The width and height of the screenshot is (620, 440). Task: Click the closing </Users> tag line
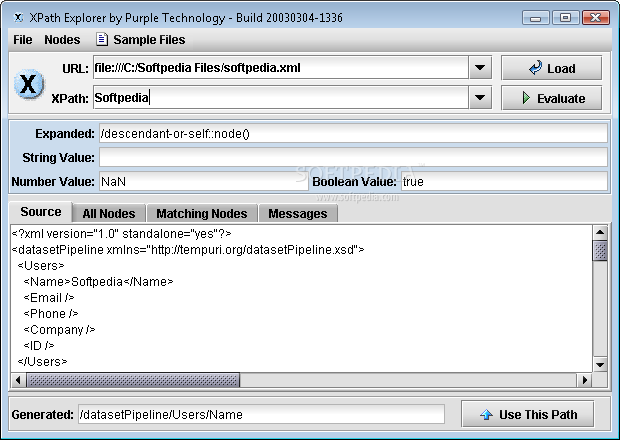click(42, 362)
